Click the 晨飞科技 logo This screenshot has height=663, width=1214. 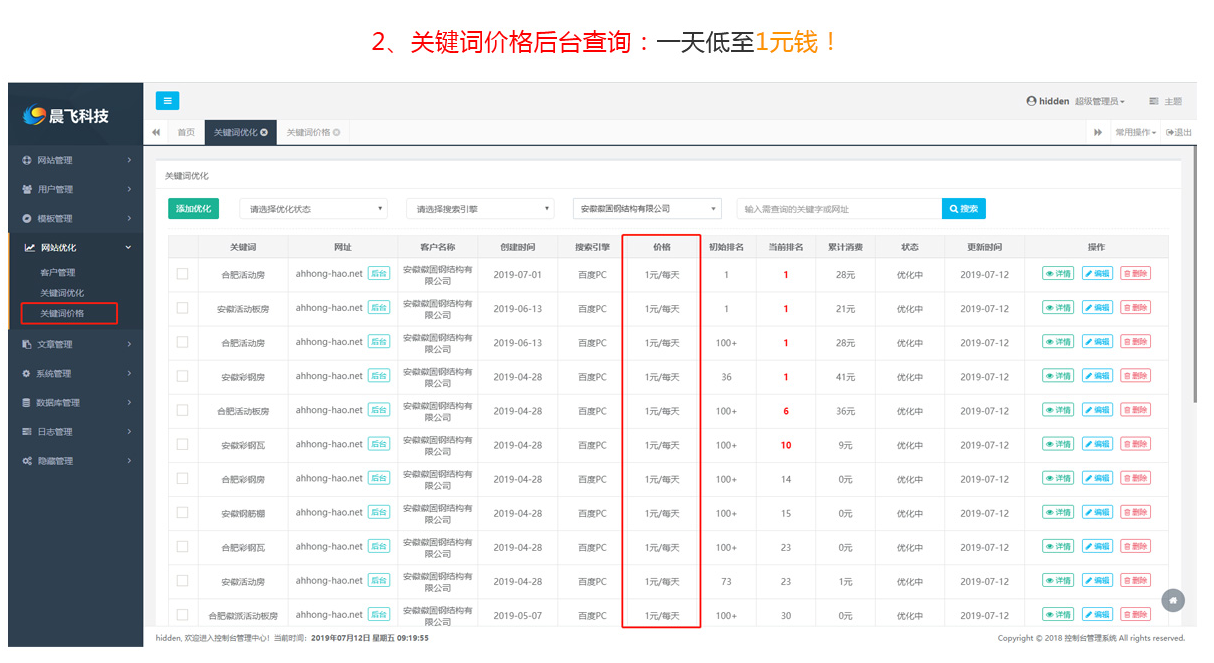pyautogui.click(x=66, y=116)
